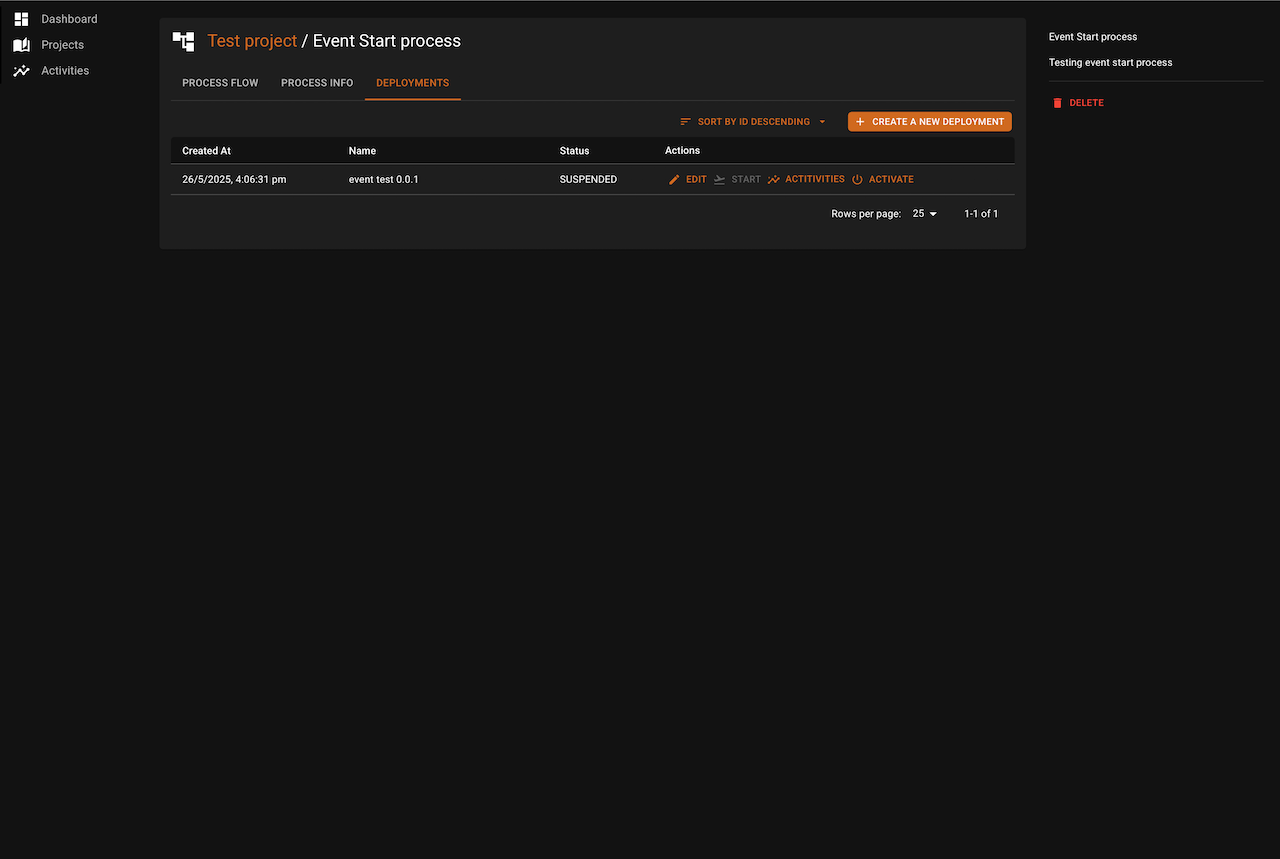Click the Status column header
The height and width of the screenshot is (859, 1280).
(574, 151)
